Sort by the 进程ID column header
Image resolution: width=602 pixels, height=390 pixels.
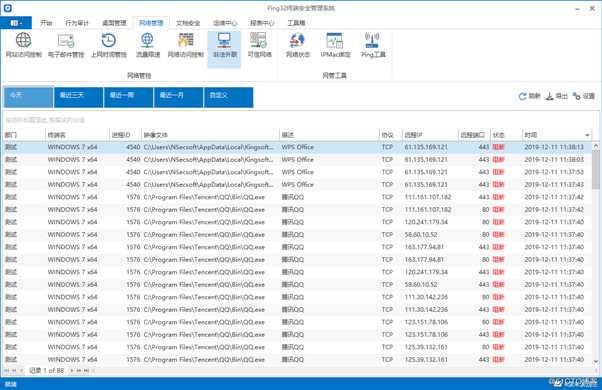click(126, 135)
